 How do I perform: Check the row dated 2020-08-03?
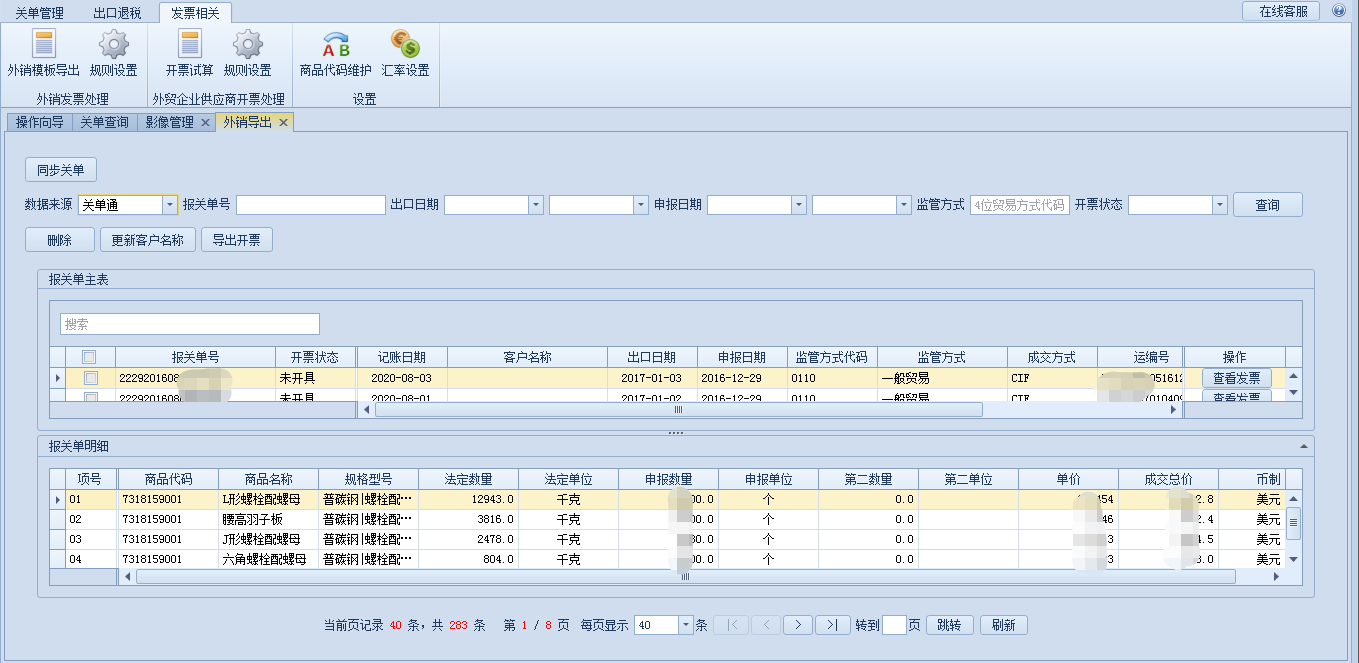(90, 378)
